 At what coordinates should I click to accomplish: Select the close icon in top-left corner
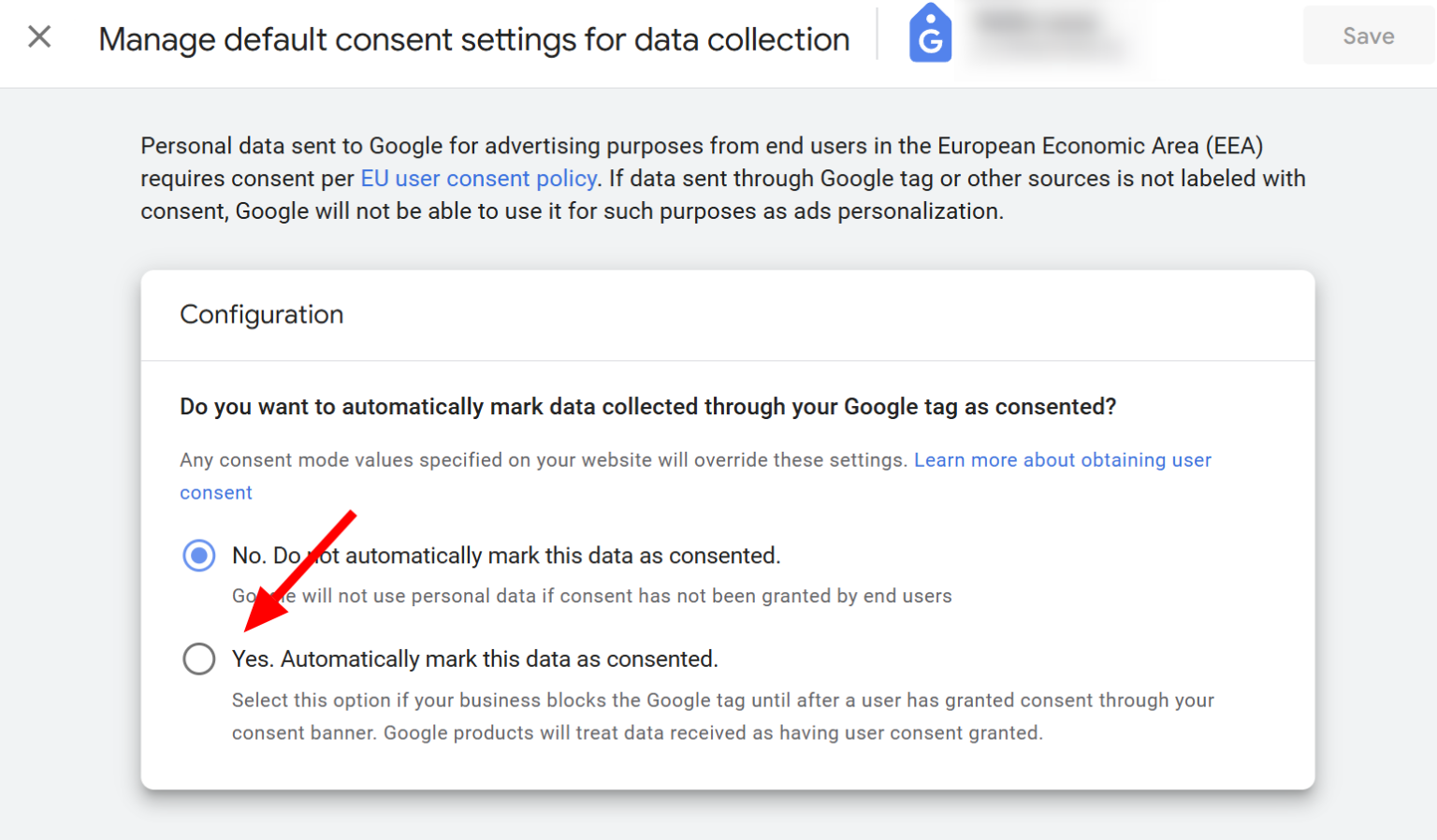pyautogui.click(x=38, y=36)
